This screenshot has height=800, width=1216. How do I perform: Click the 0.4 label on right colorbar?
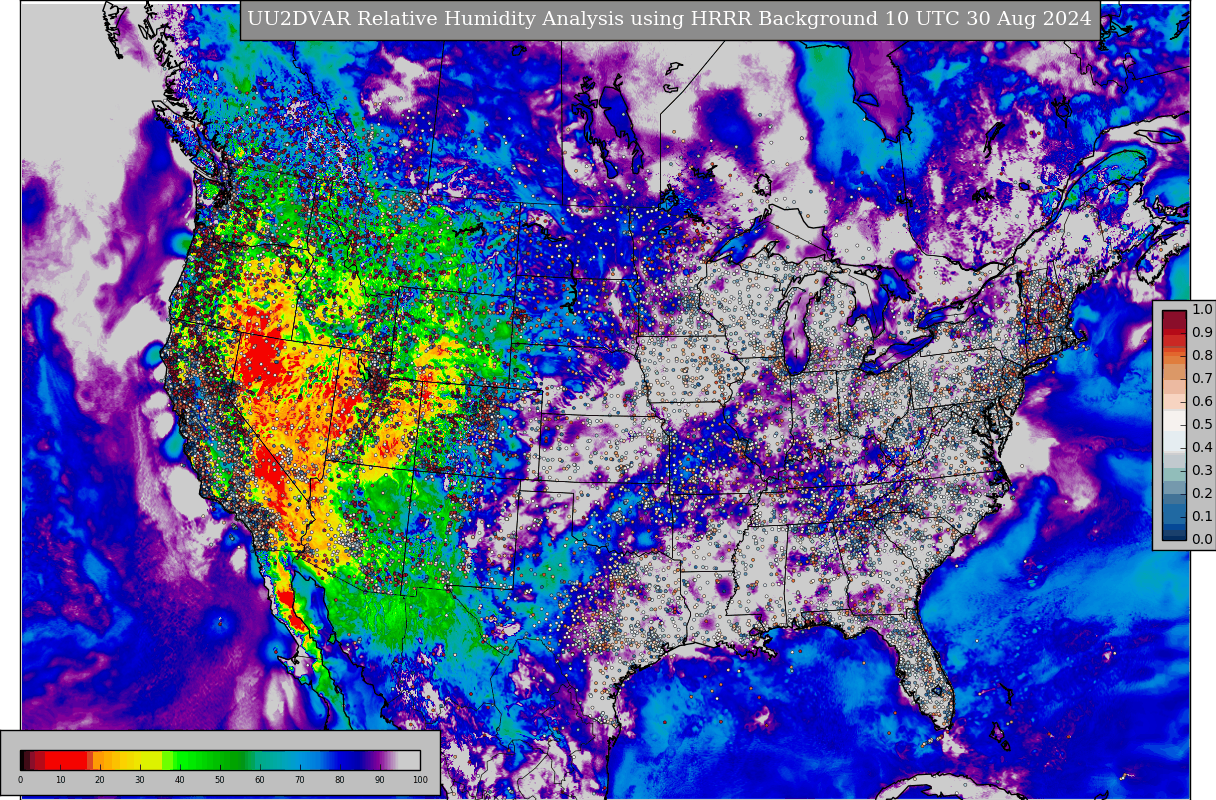tap(1202, 448)
